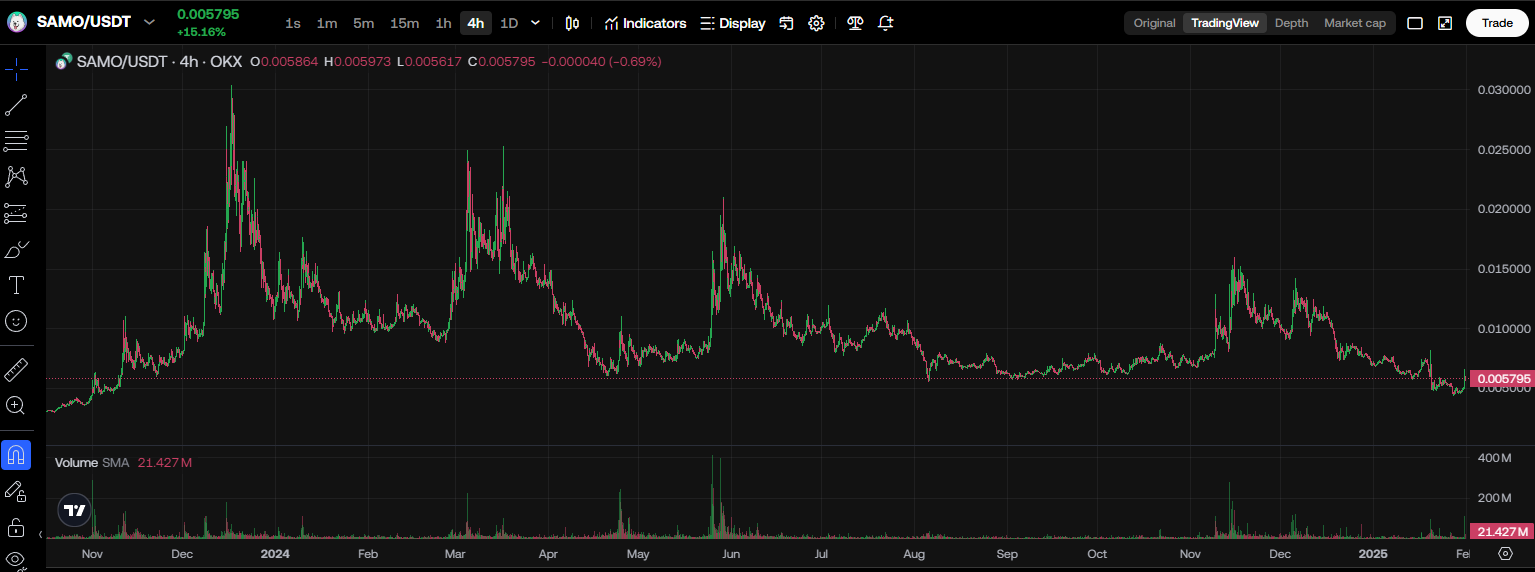Viewport: 1535px width, 572px height.
Task: Toggle magnet mode snapping
Action: (x=16, y=455)
